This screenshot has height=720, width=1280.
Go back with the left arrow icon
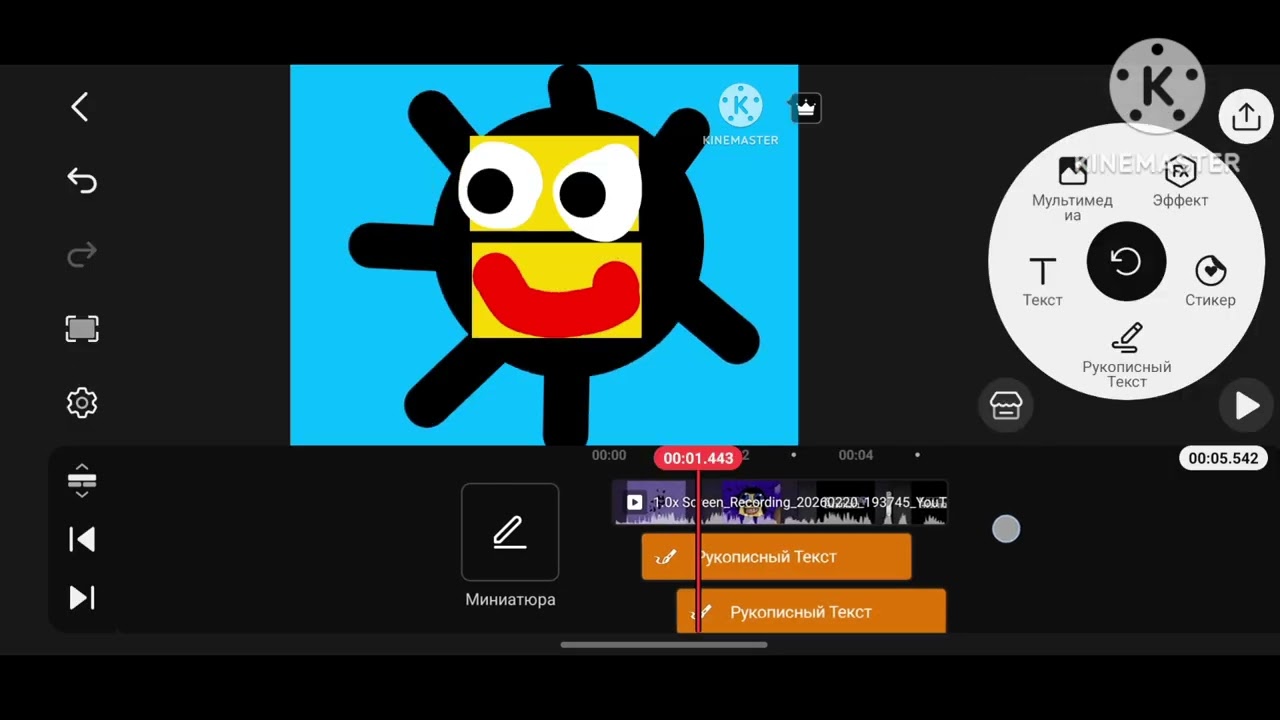(80, 107)
